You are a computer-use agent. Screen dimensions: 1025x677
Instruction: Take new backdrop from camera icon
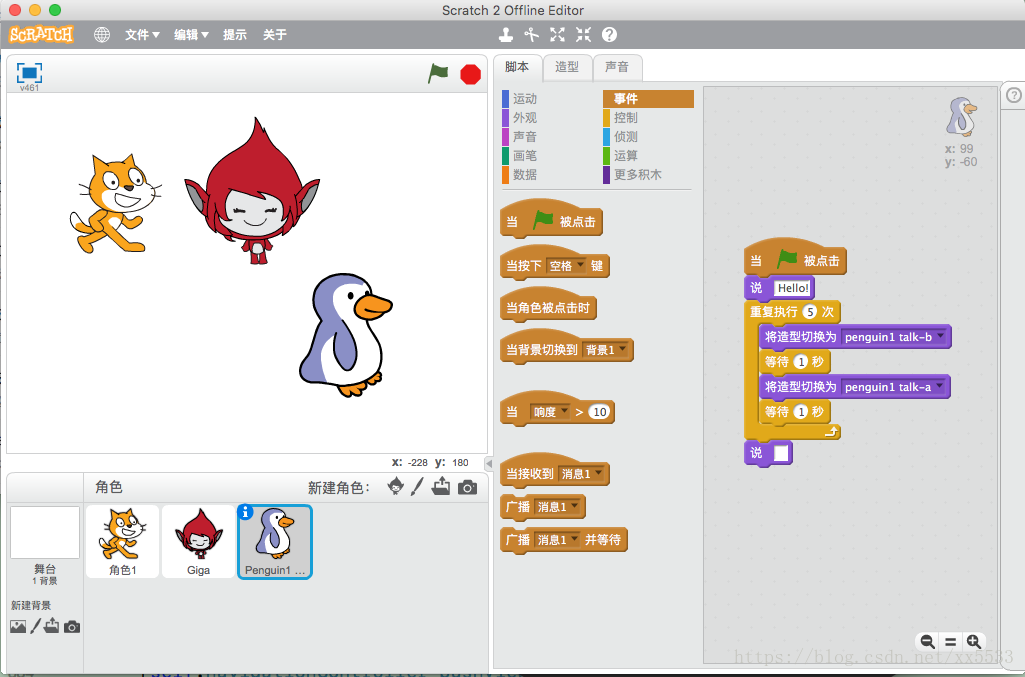[72, 627]
